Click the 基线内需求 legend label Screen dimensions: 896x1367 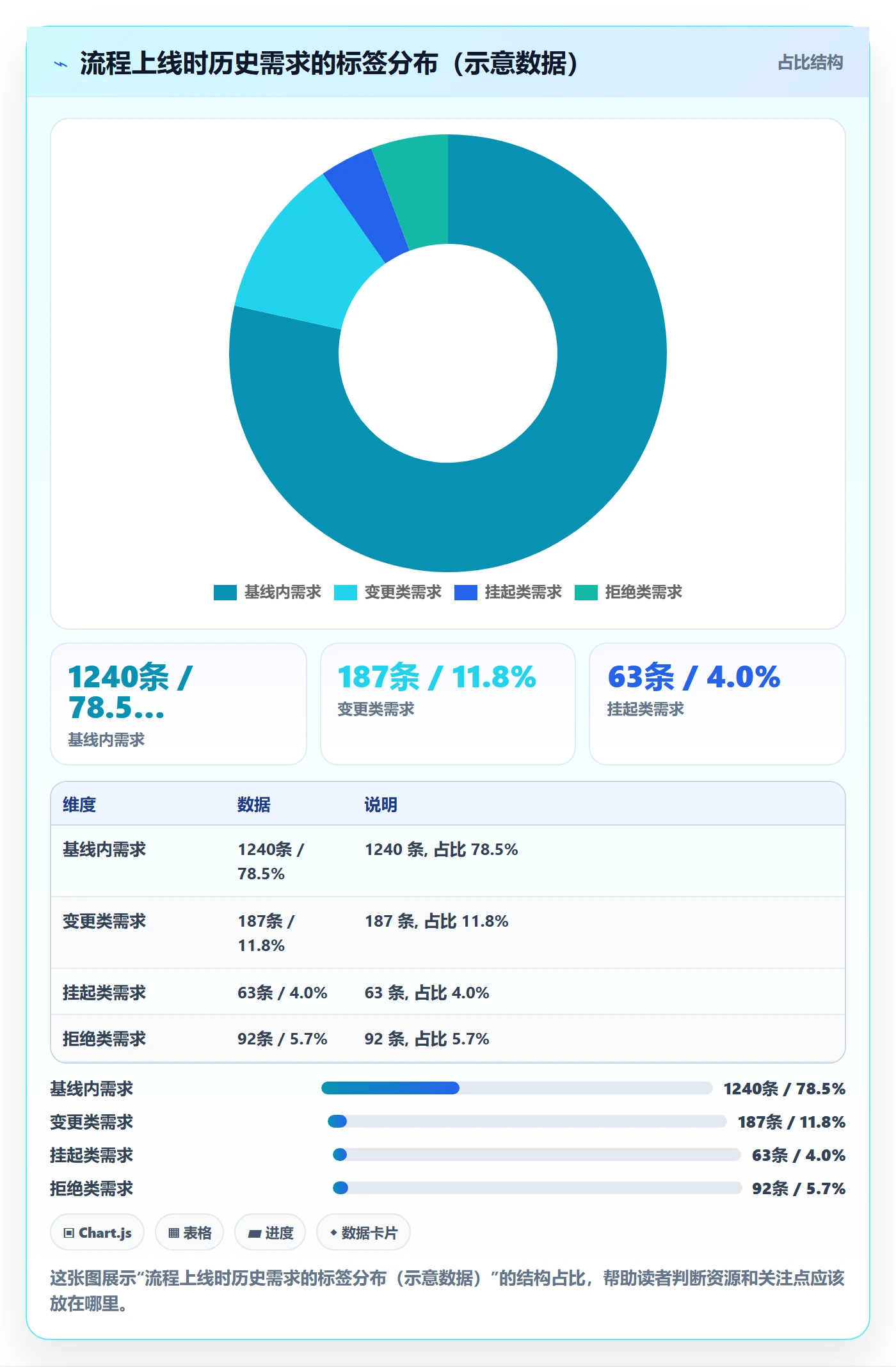click(x=283, y=593)
